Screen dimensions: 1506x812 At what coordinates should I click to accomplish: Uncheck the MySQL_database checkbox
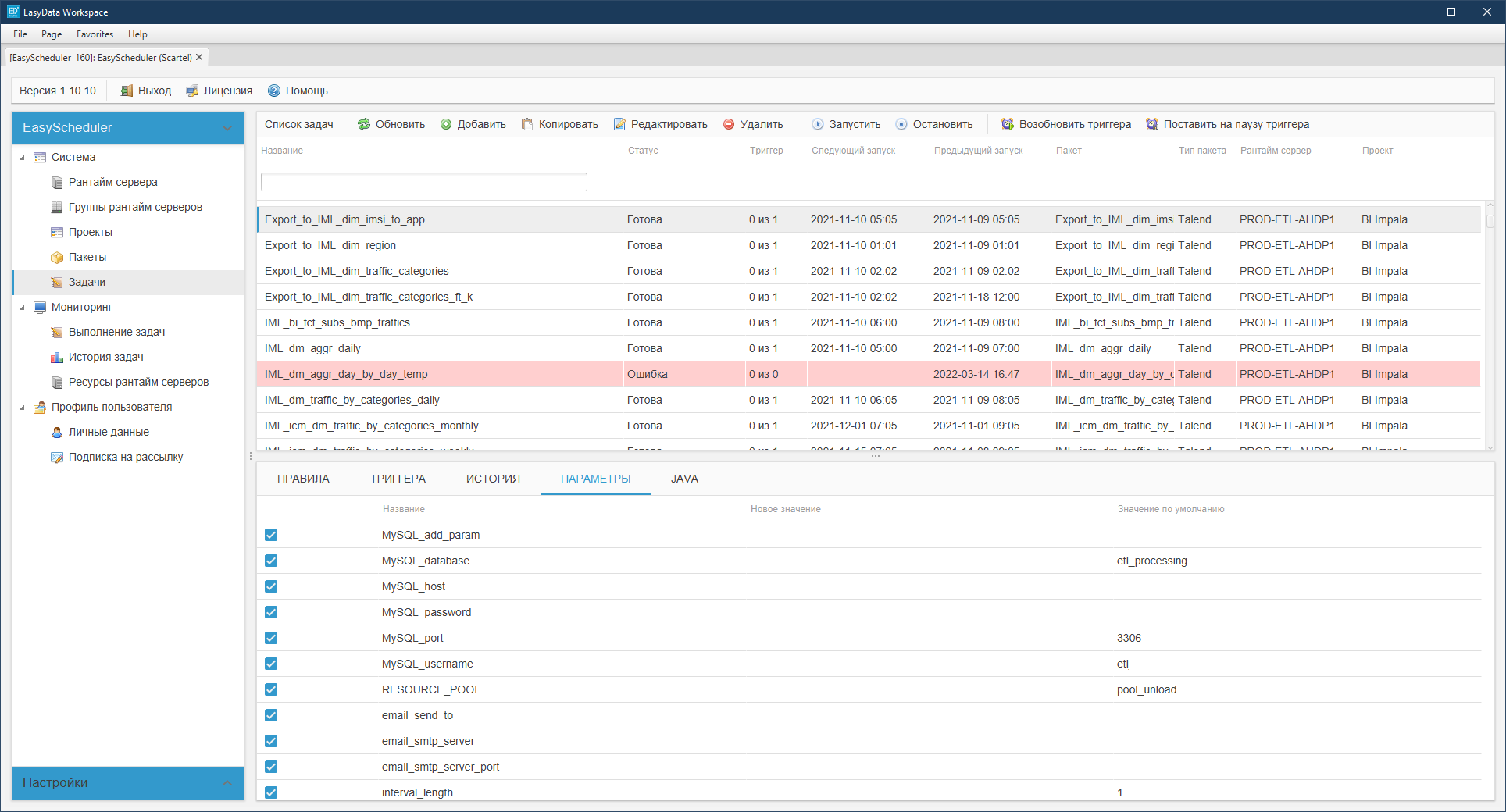coord(271,561)
